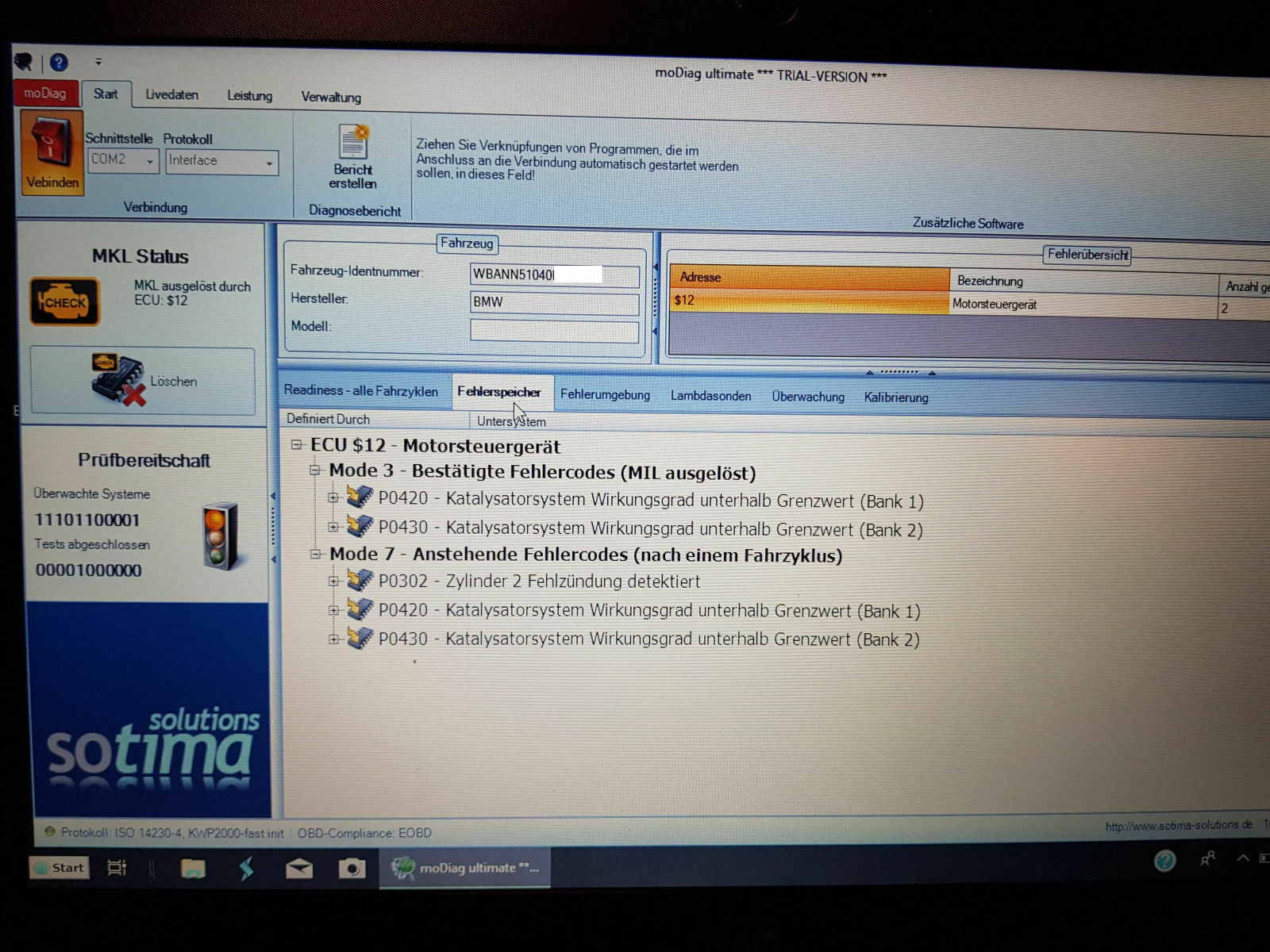The width and height of the screenshot is (1270, 952).
Task: Open the Schnittstelle COM2 dropdown
Action: 123,159
